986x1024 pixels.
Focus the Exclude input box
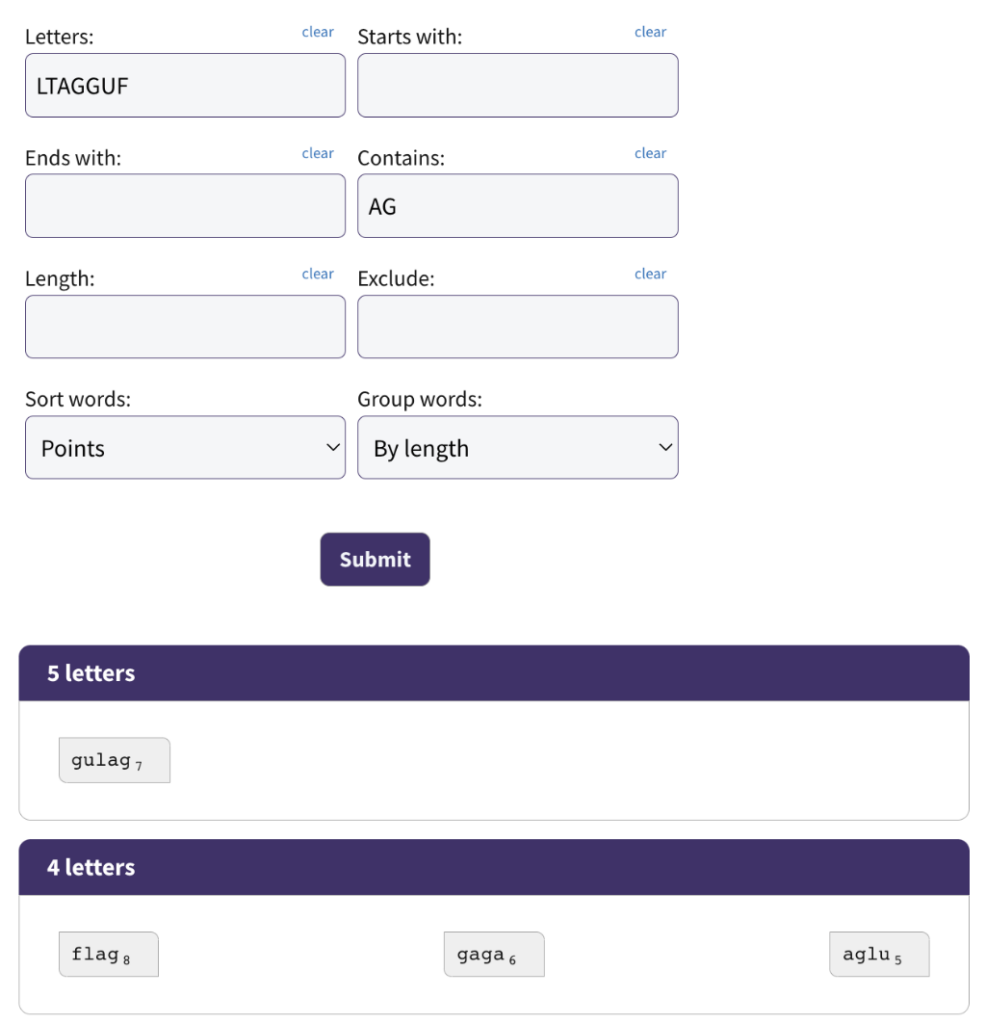click(x=518, y=327)
